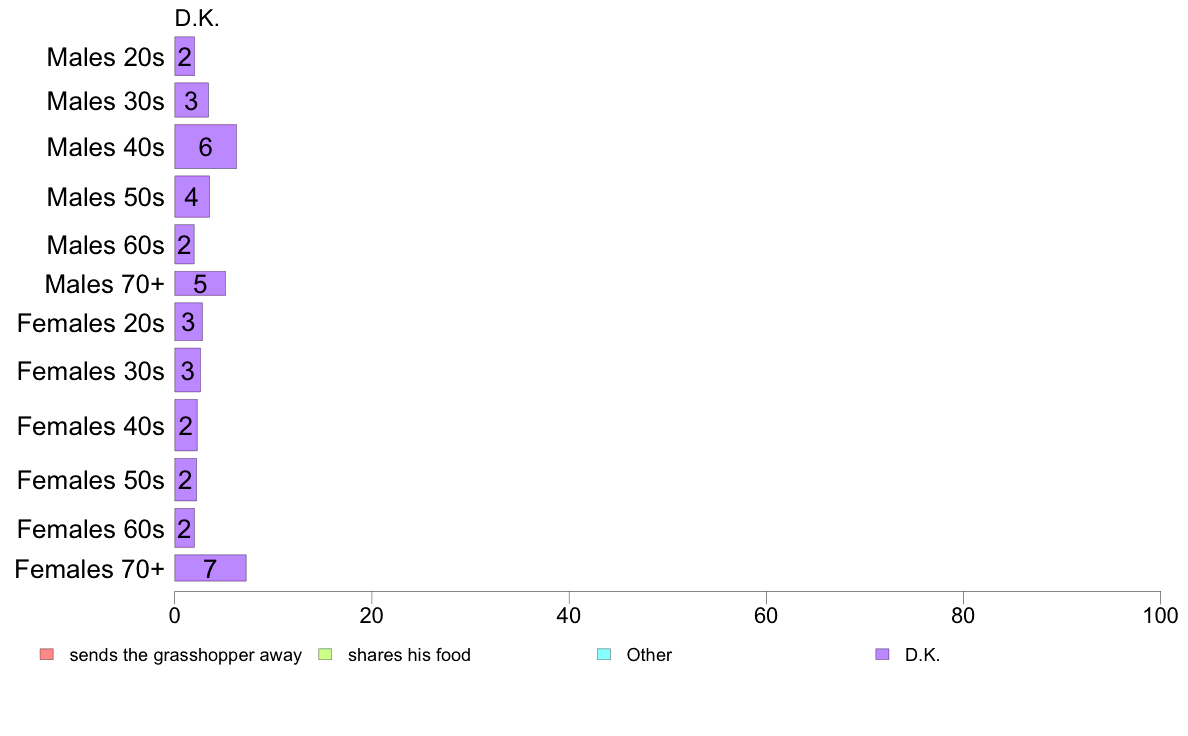Click the Females 70+ bar showing 7
Image resolution: width=1188 pixels, height=736 pixels.
point(210,568)
